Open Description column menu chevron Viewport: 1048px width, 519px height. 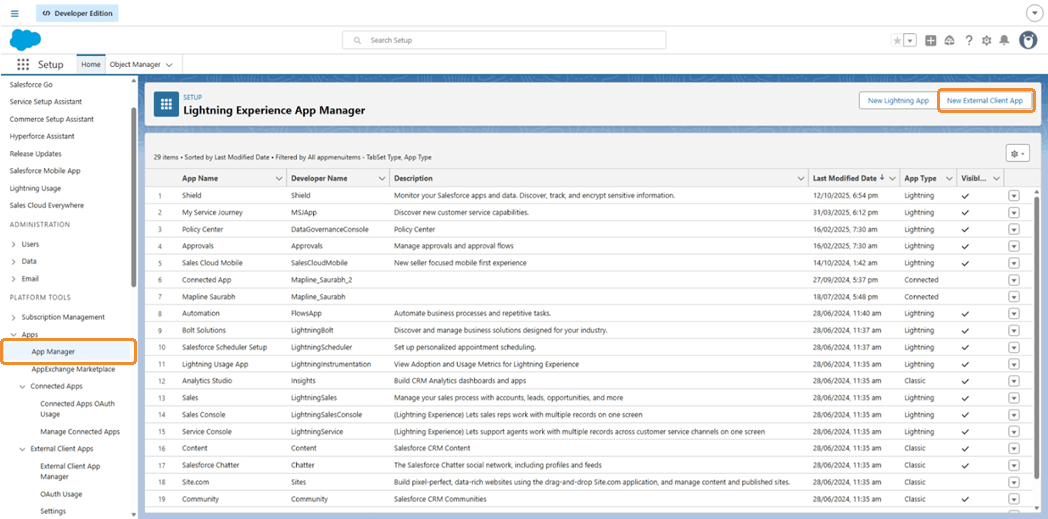click(x=801, y=178)
